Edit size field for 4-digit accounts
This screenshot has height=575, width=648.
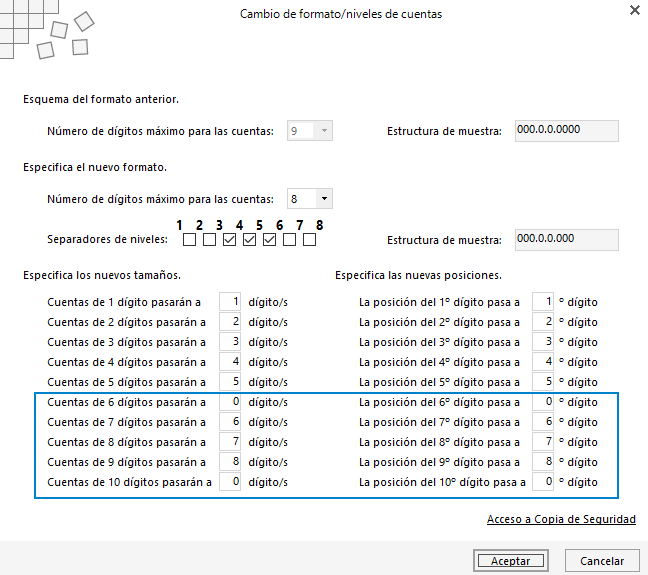click(x=230, y=362)
